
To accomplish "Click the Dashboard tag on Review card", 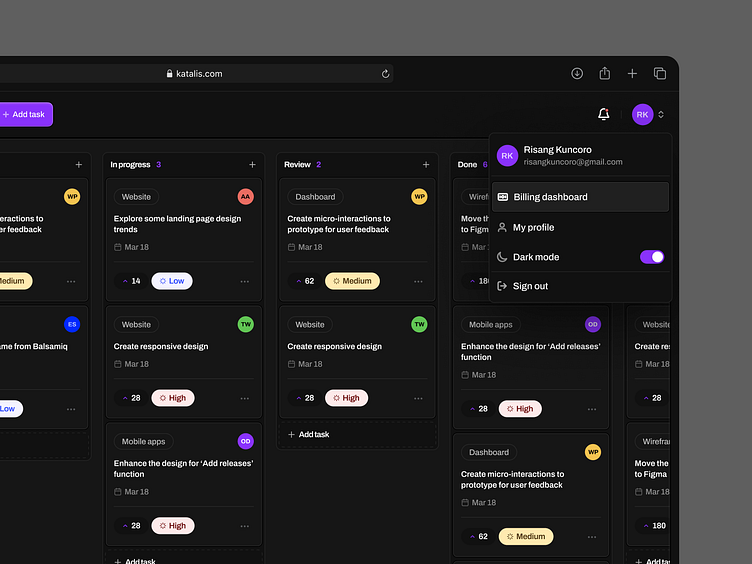I will pyautogui.click(x=315, y=197).
